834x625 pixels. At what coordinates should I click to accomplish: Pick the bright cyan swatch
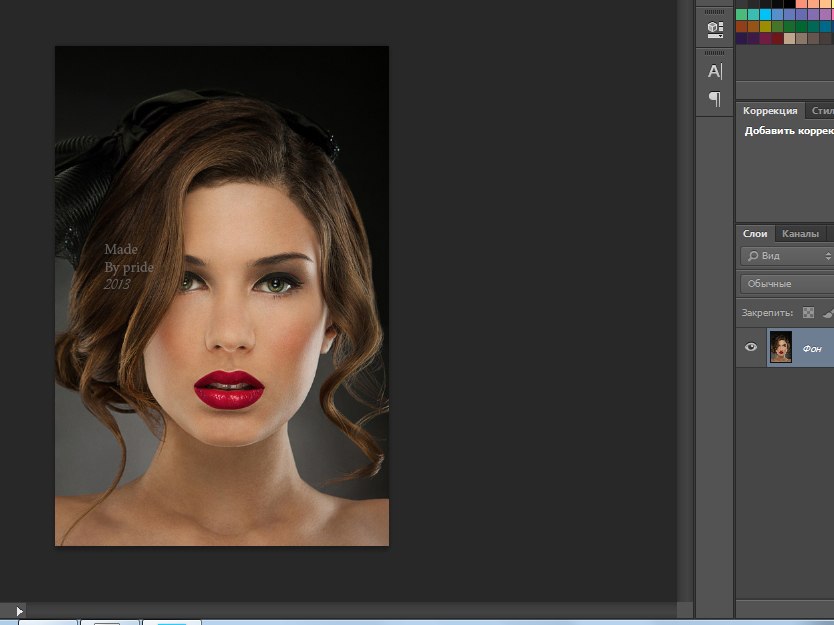pyautogui.click(x=765, y=15)
